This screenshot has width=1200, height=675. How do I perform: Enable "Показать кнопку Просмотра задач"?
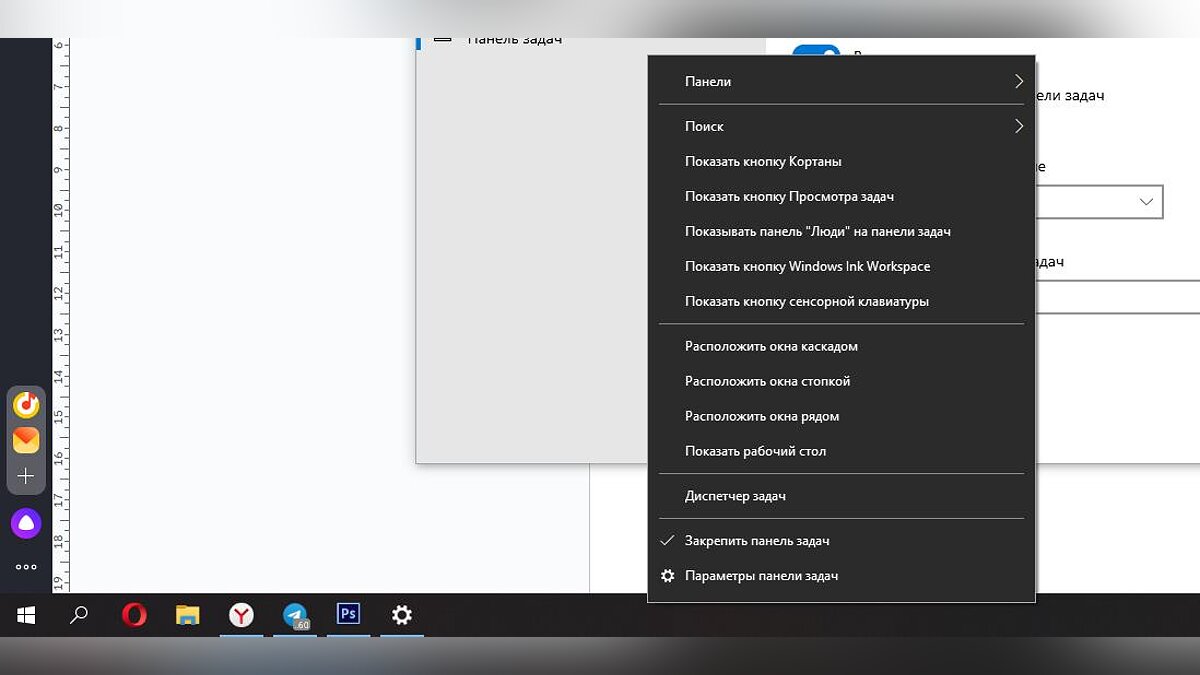[x=788, y=196]
